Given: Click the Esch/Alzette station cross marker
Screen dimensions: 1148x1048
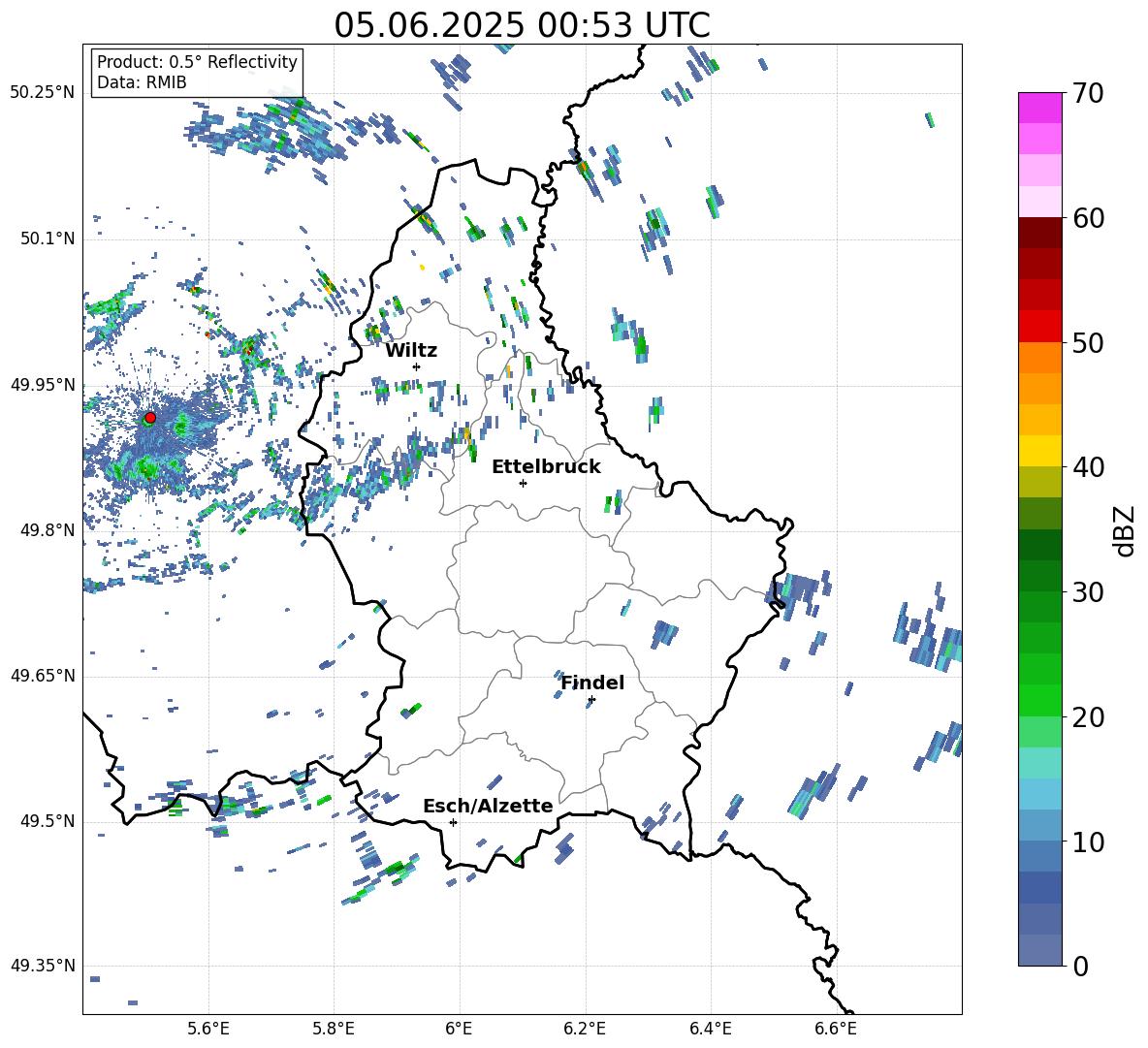Looking at the screenshot, I should 453,822.
